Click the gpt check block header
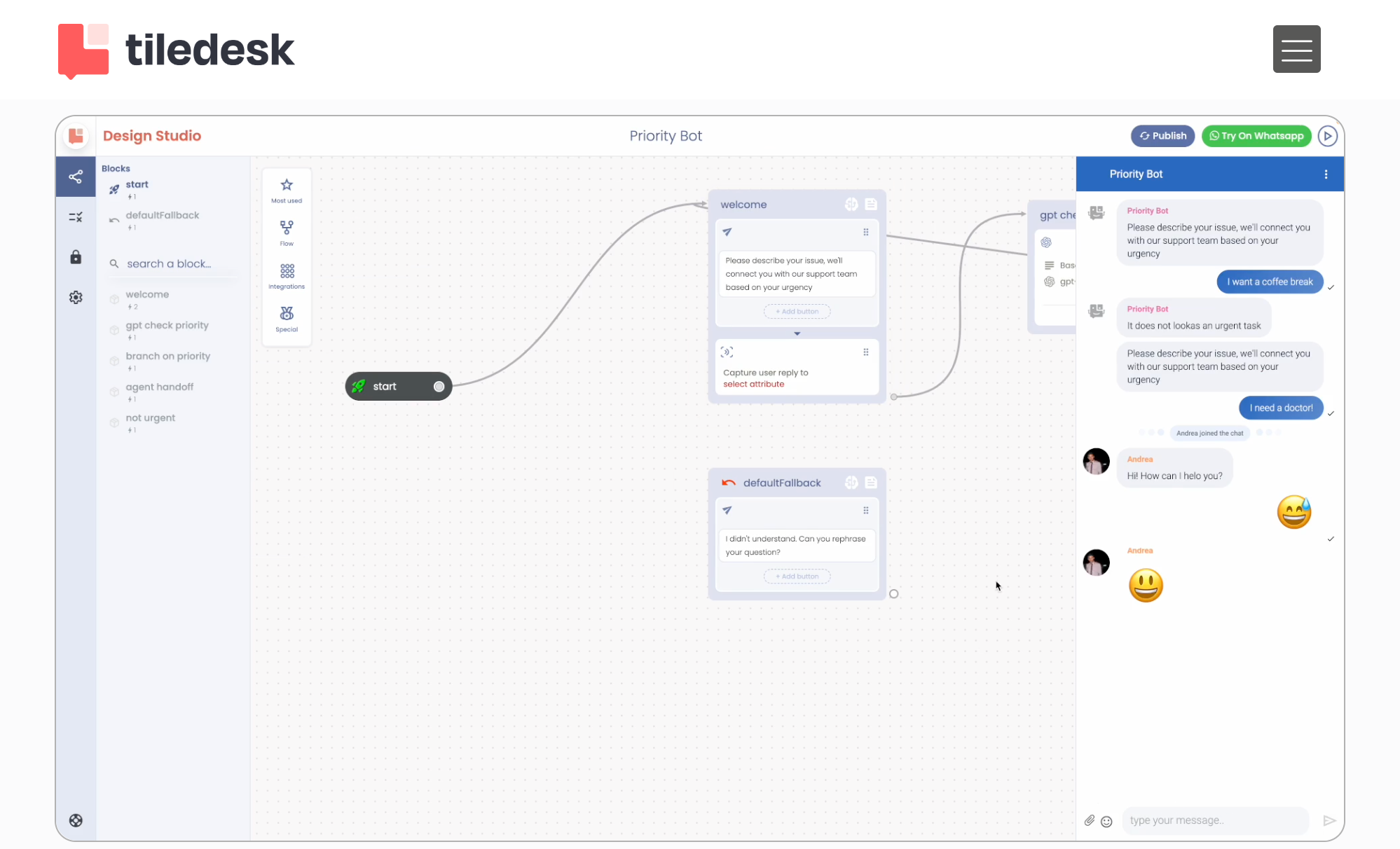Viewport: 1400px width, 849px height. pyautogui.click(x=1057, y=215)
